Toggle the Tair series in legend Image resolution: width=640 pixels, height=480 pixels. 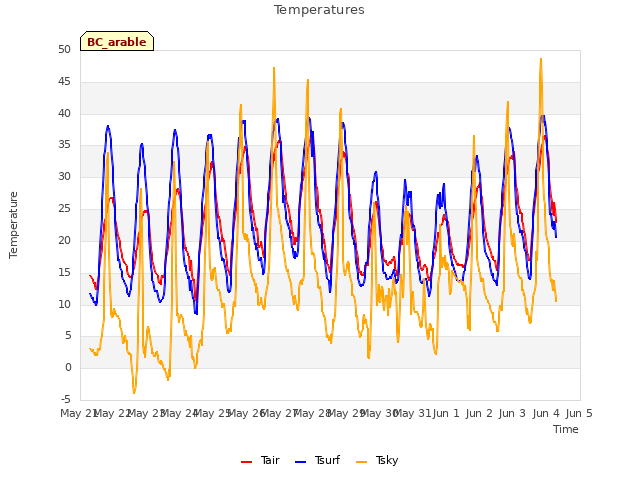pyautogui.click(x=260, y=460)
